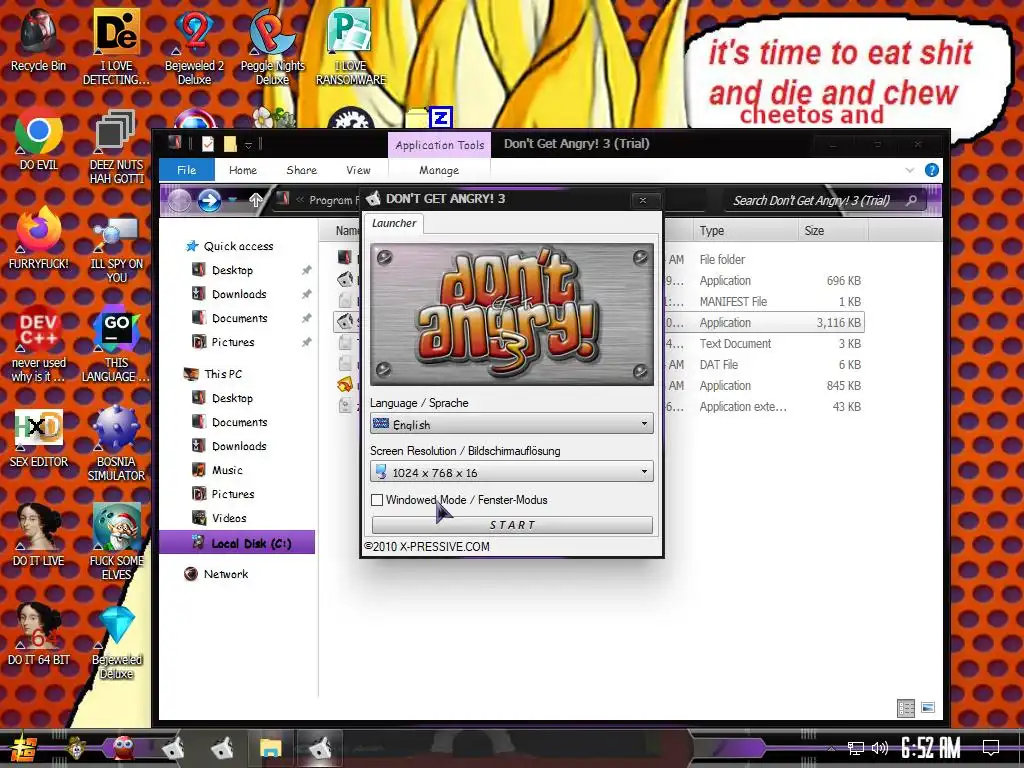Open the recent locations dropdown arrow
Screen dimensions: 1024x768
coord(232,200)
